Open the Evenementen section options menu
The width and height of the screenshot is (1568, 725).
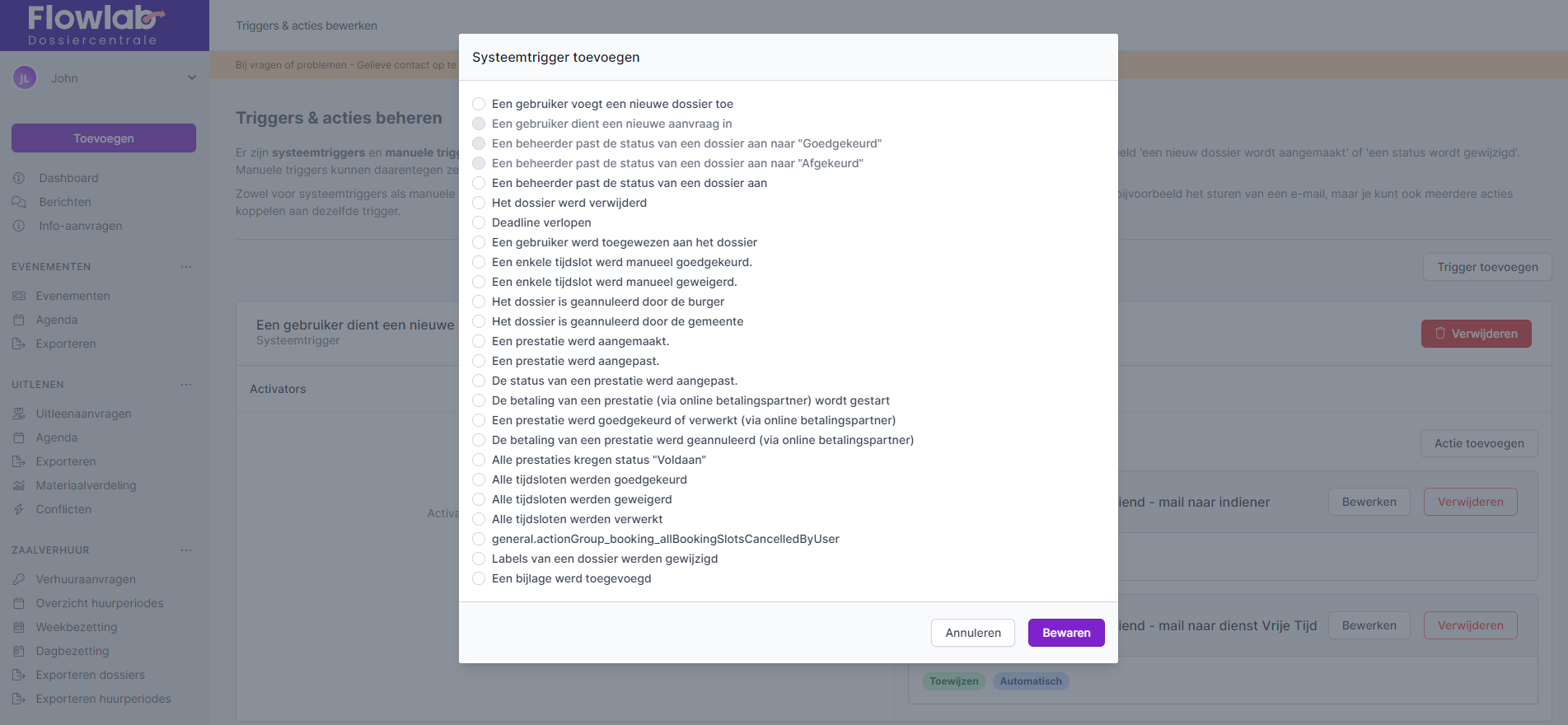click(186, 267)
